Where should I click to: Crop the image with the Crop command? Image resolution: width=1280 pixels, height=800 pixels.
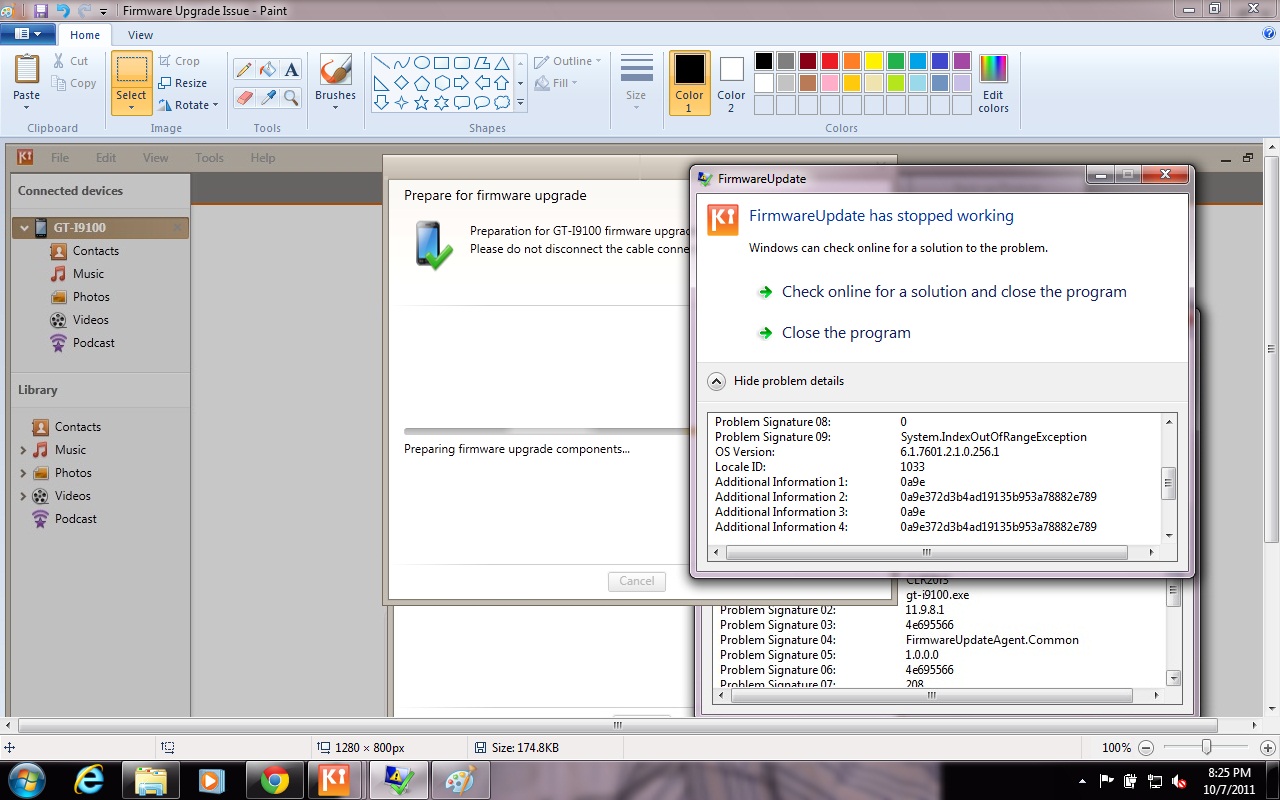pos(179,61)
